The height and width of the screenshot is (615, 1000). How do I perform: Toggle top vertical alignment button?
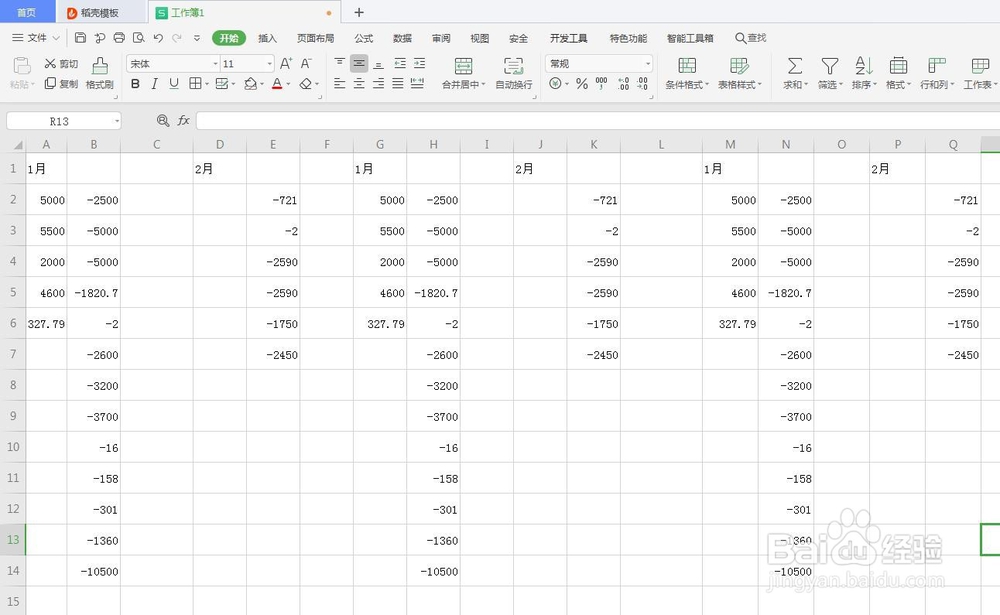[x=339, y=63]
